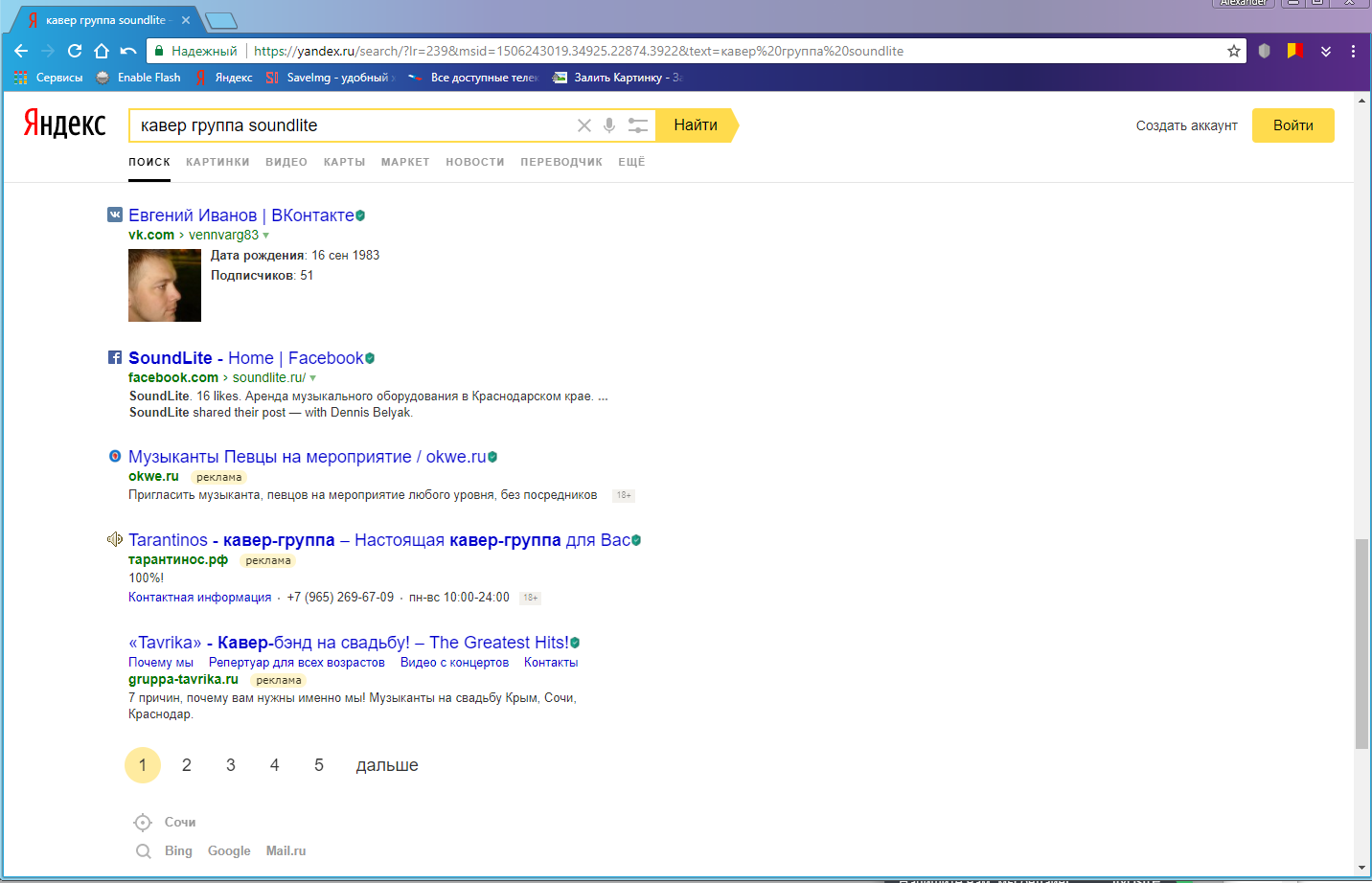This screenshot has width=1372, height=883.
Task: Open the Яндекс bookmark in bookmarks bar
Action: (224, 78)
